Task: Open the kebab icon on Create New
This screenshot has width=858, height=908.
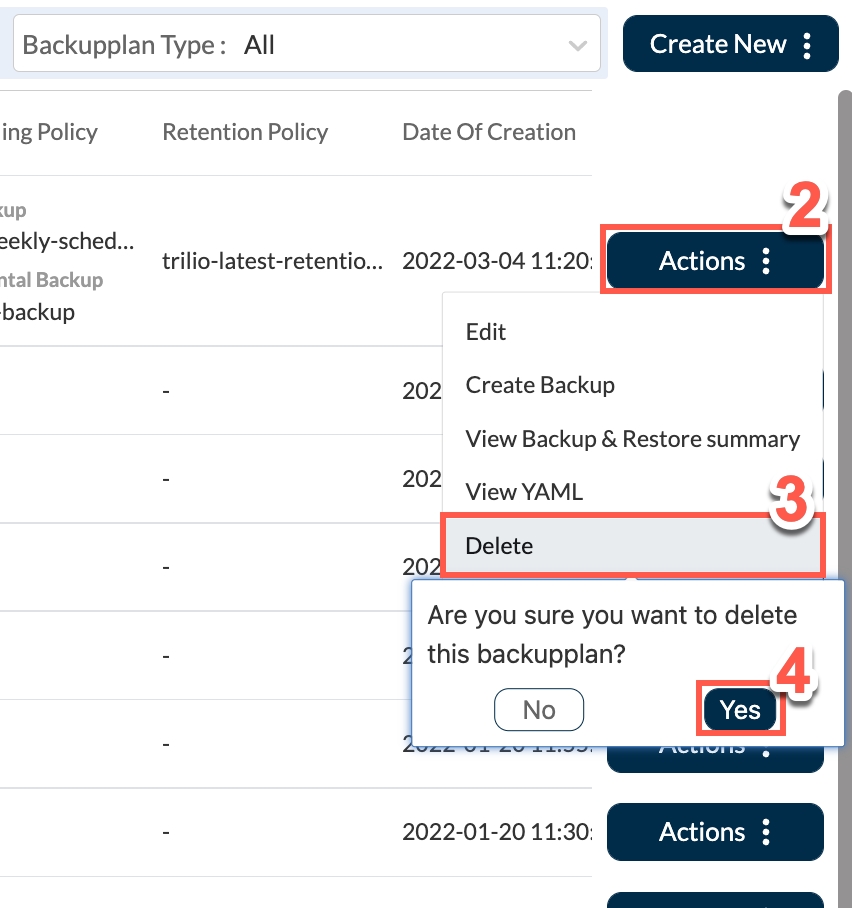Action: coord(808,45)
